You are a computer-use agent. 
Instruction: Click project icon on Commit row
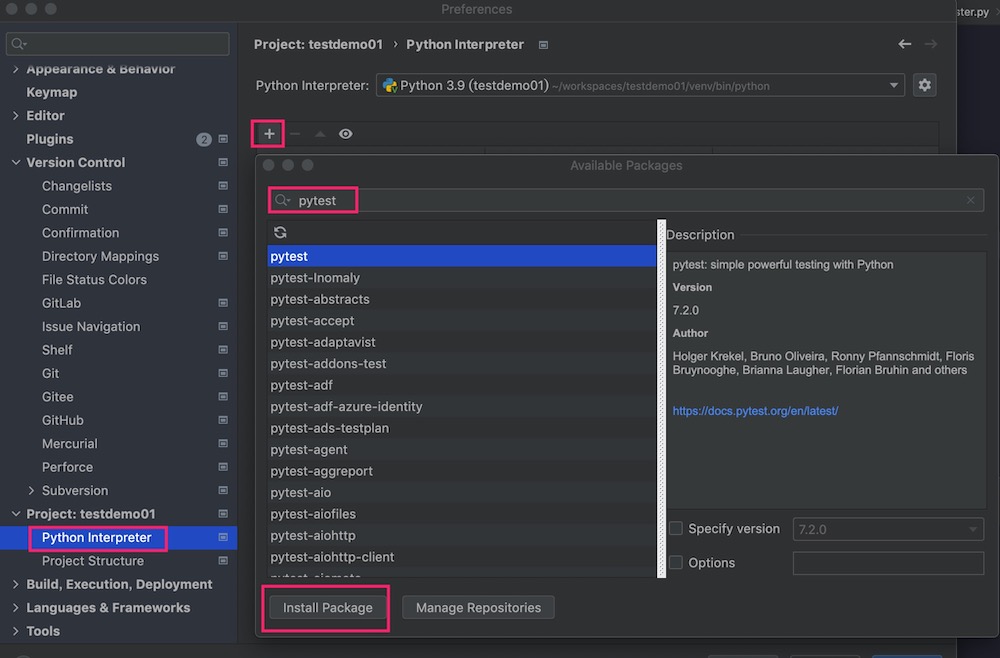click(x=223, y=209)
